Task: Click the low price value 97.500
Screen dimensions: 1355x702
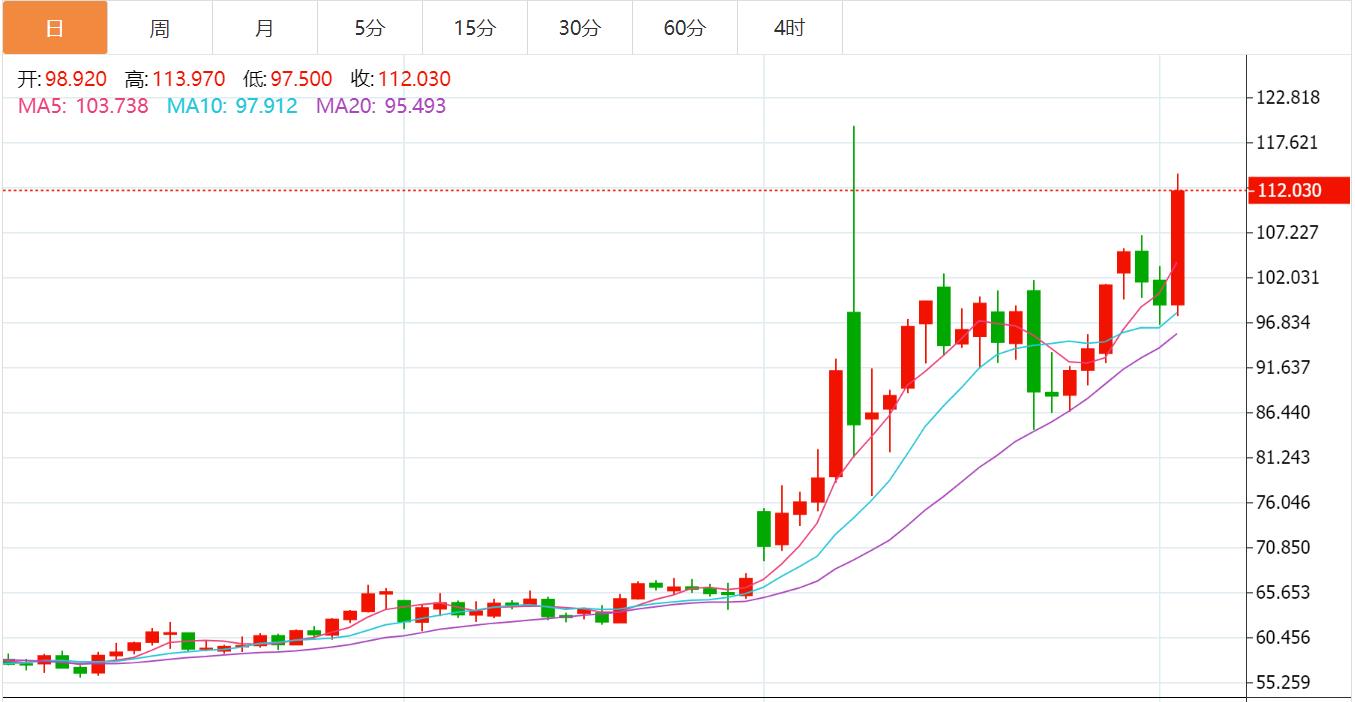Action: (x=301, y=79)
